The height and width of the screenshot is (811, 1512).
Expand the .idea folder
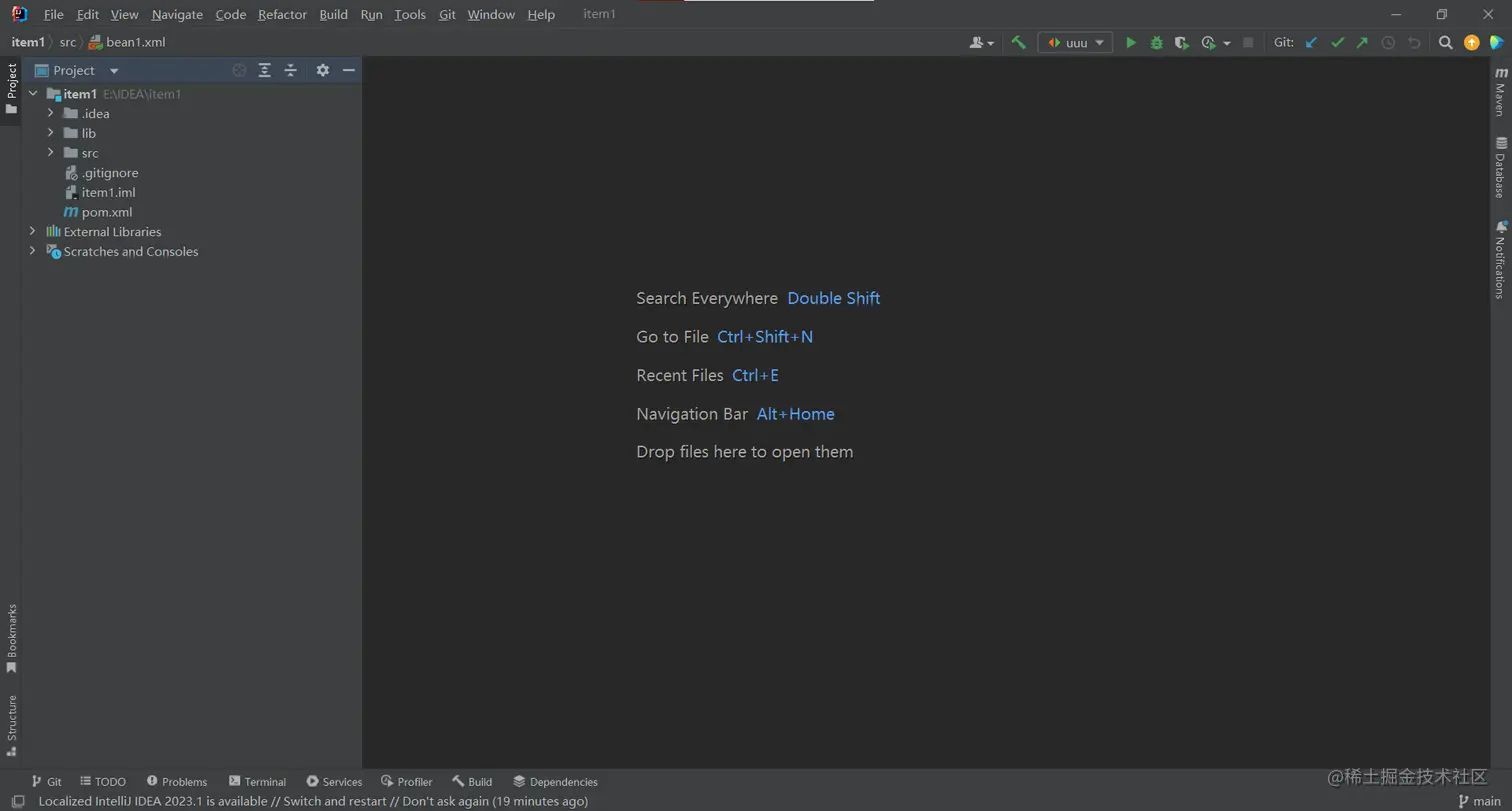[51, 113]
